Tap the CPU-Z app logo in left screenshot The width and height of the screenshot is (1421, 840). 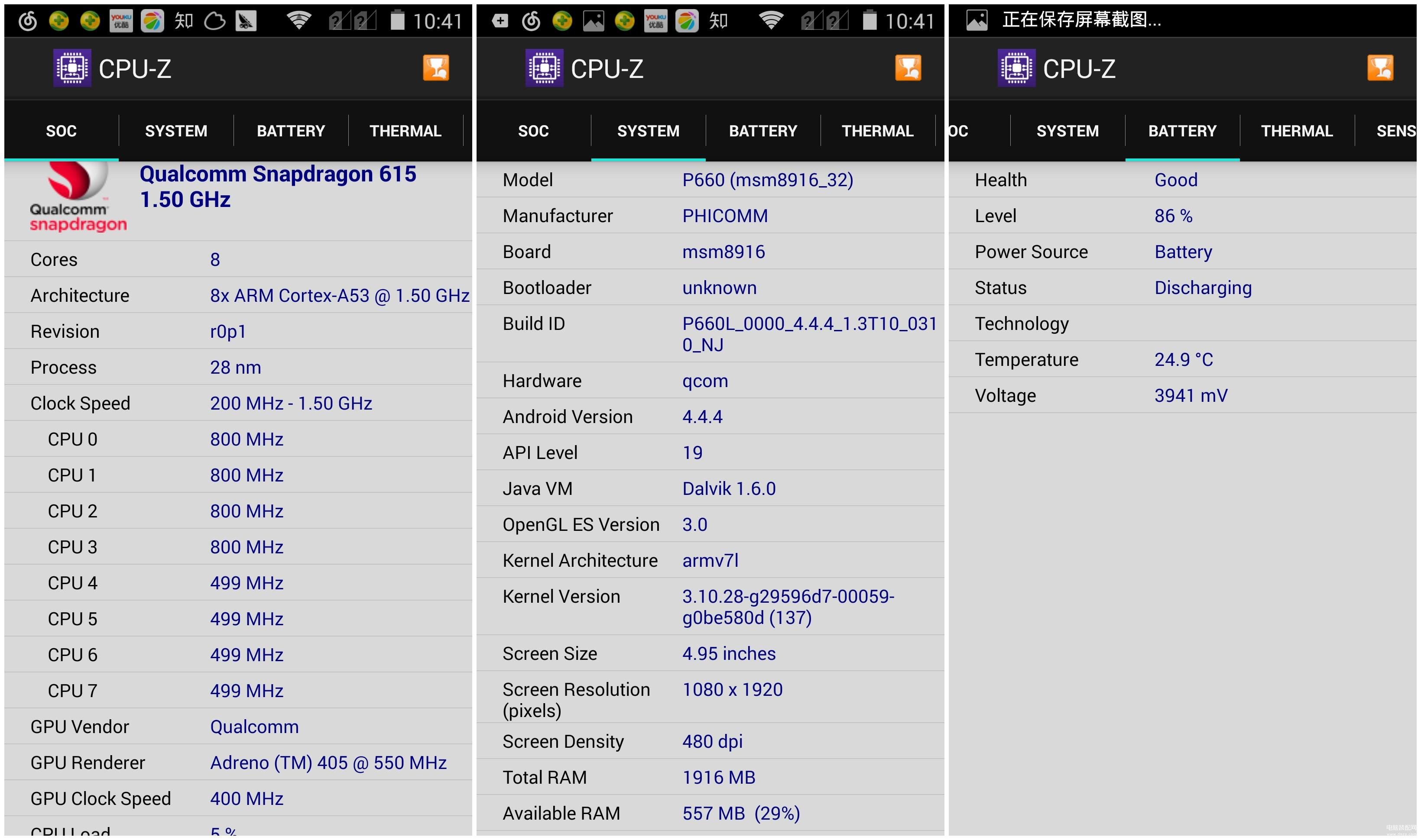(72, 68)
